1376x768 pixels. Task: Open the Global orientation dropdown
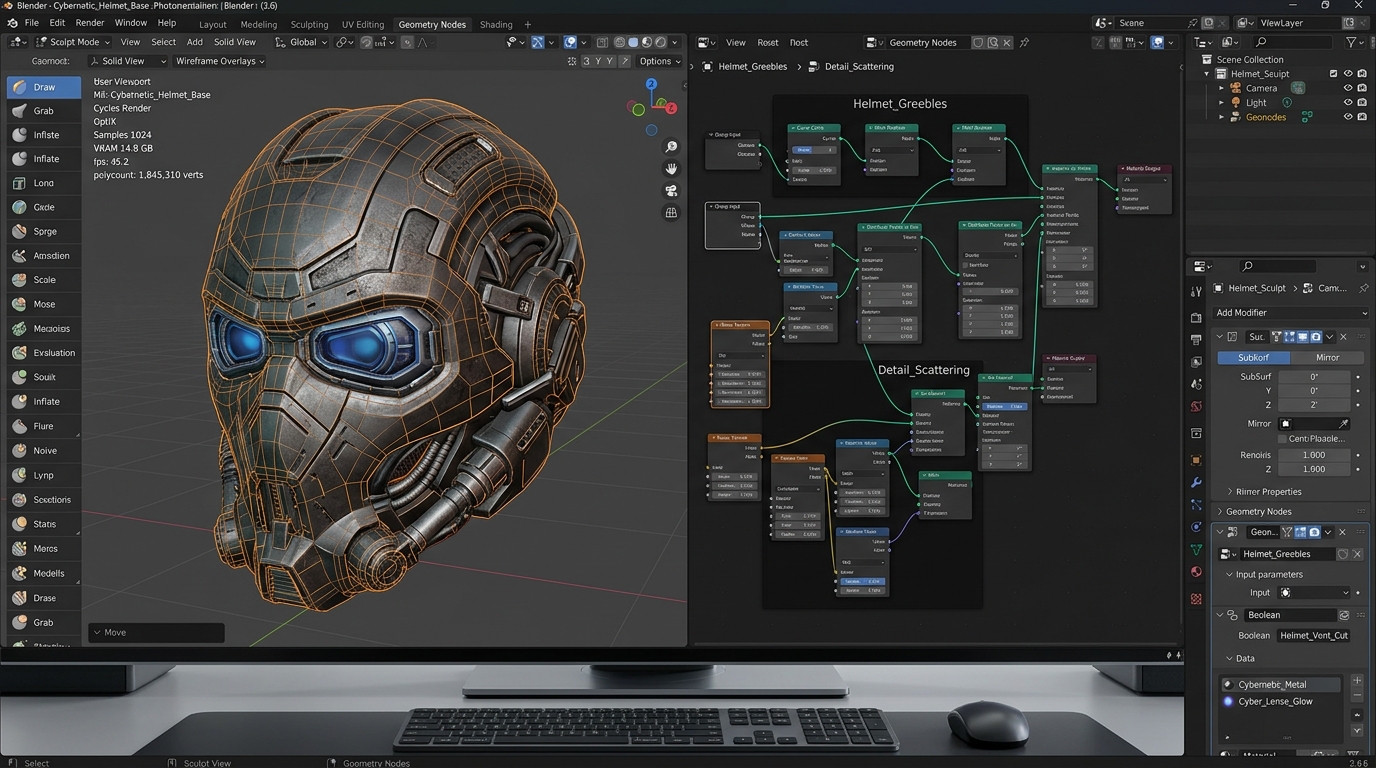(301, 42)
